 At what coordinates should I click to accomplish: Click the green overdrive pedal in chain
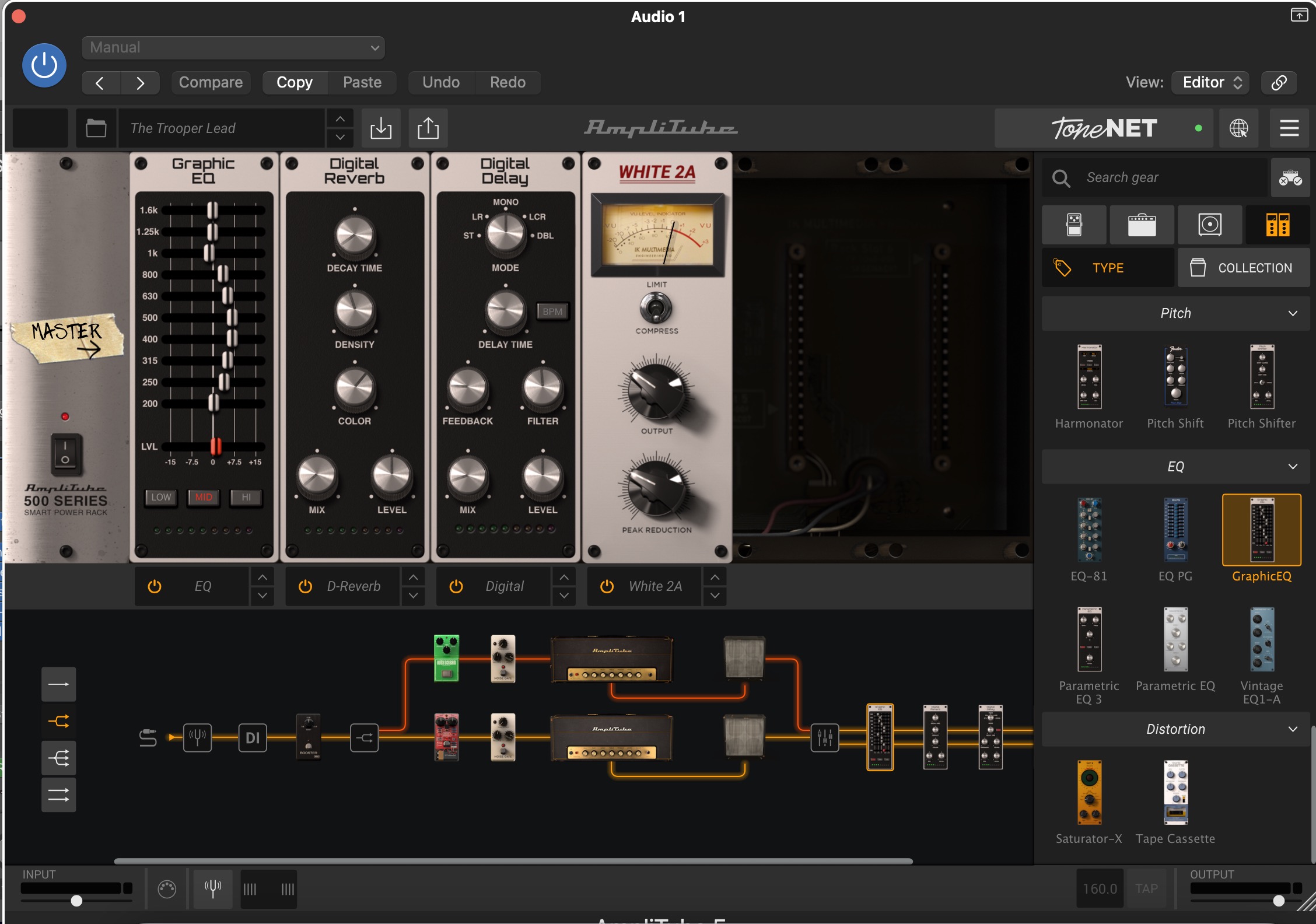pyautogui.click(x=447, y=658)
